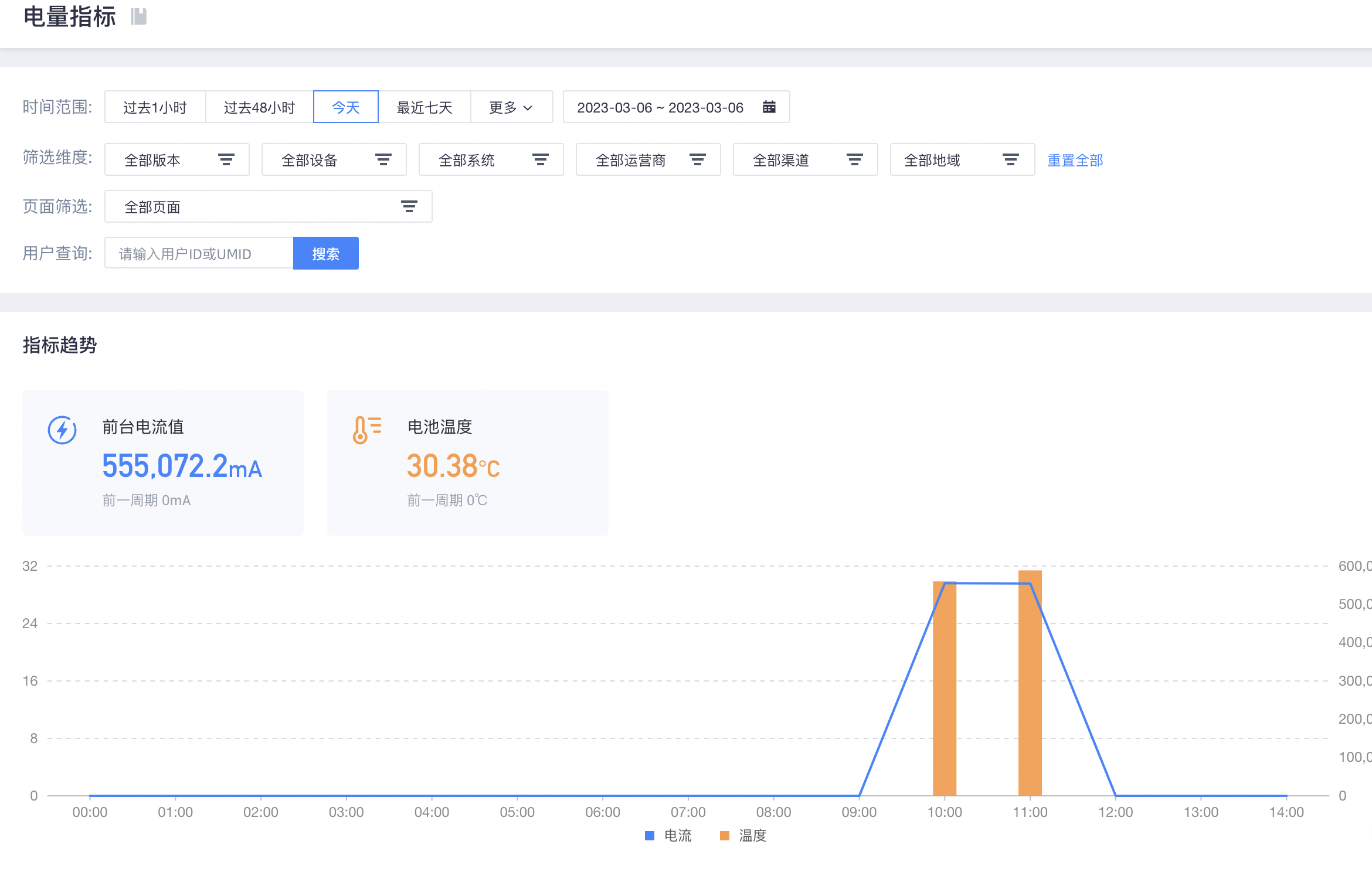Click the 指标趋势 section heading

coord(60,345)
